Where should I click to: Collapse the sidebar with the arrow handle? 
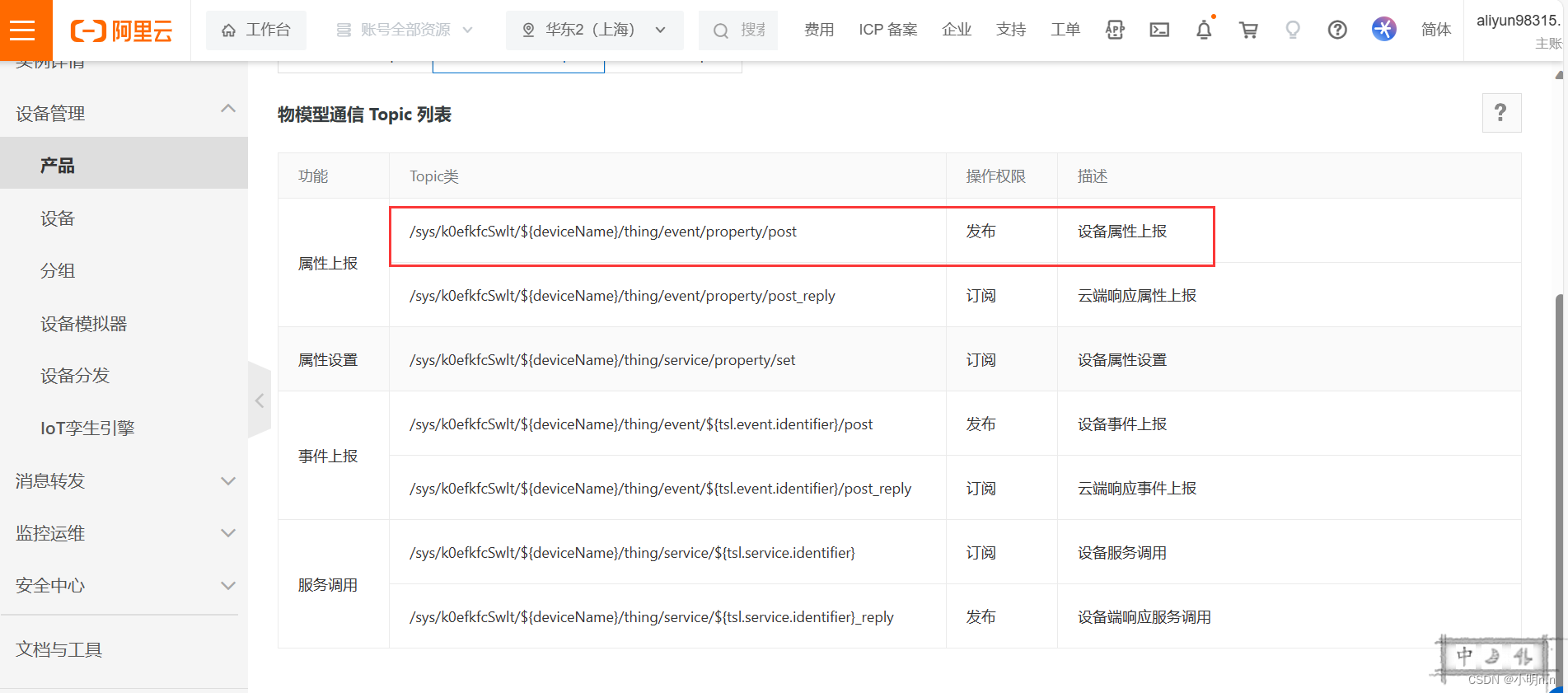tap(260, 400)
